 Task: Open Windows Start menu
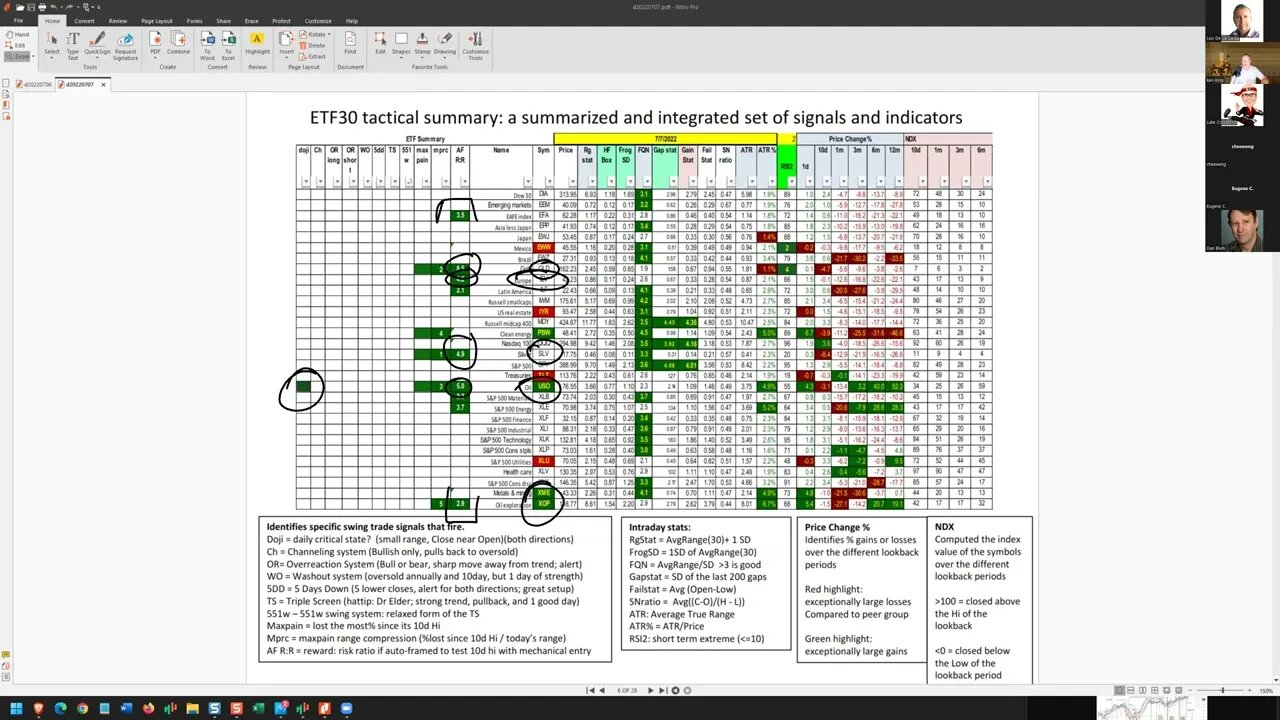tap(16, 709)
